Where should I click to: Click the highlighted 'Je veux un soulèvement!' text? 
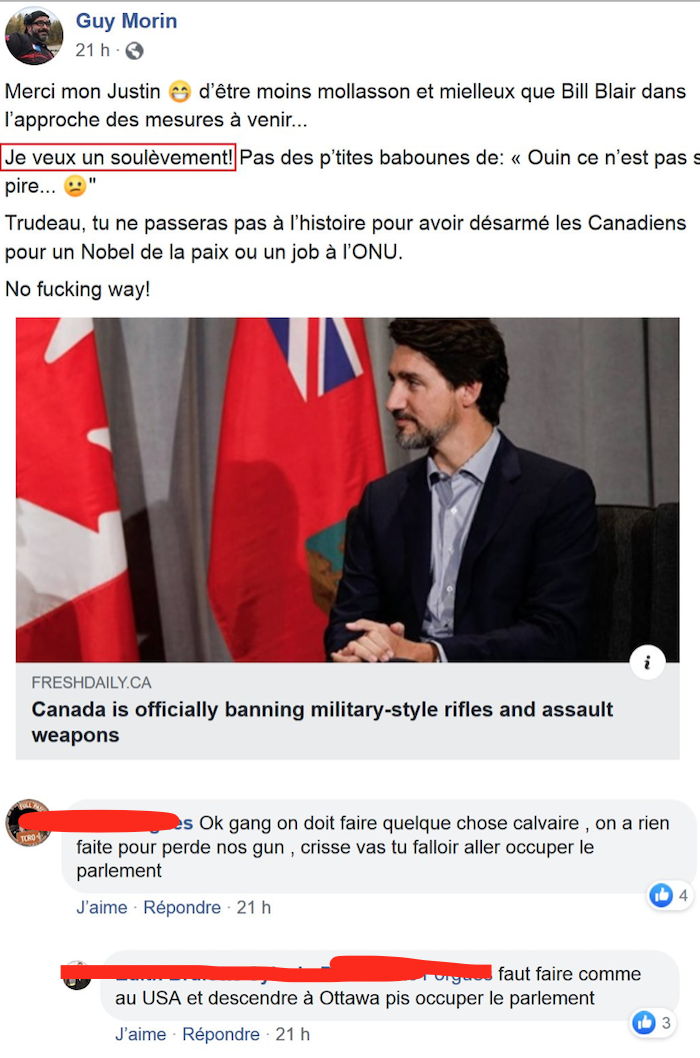click(x=118, y=157)
